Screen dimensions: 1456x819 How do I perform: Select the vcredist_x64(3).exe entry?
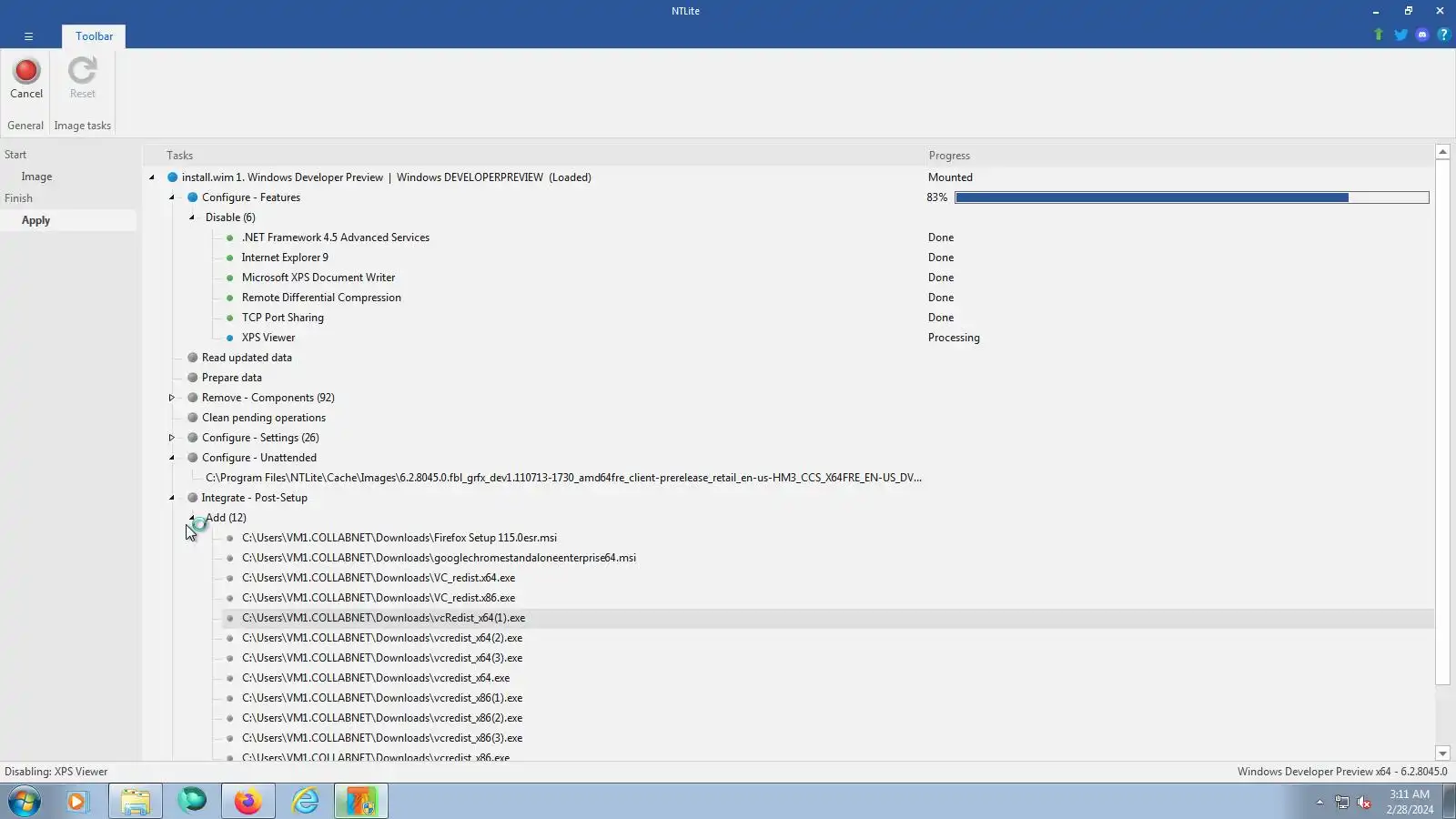(382, 658)
